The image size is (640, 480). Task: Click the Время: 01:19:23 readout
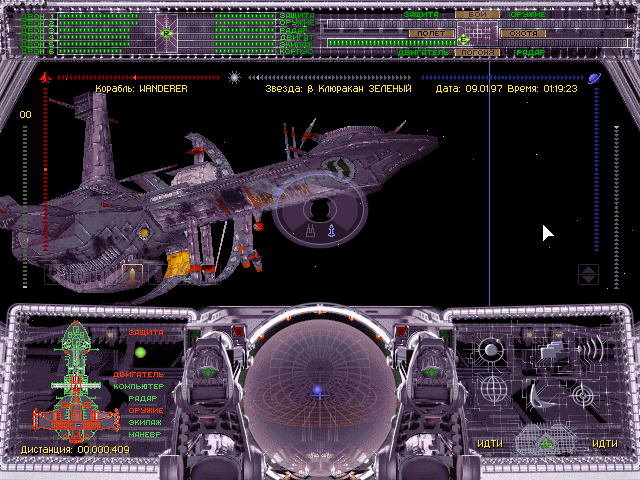click(x=542, y=89)
